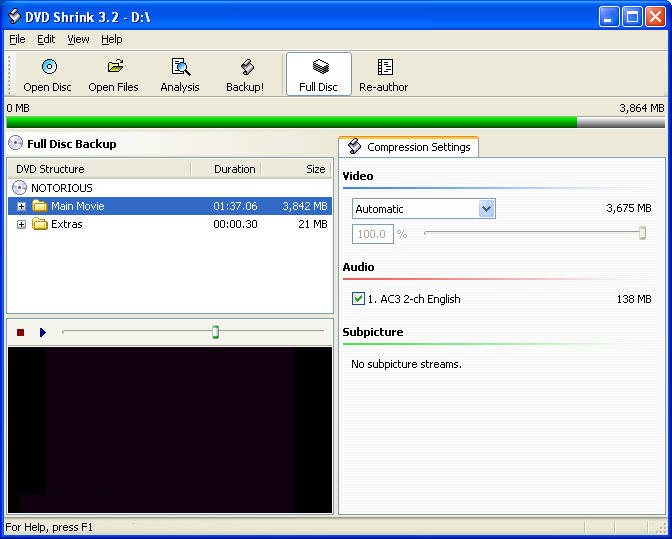Screen dimensions: 672x539
Task: Expand the Extras tree node
Action: [21, 225]
